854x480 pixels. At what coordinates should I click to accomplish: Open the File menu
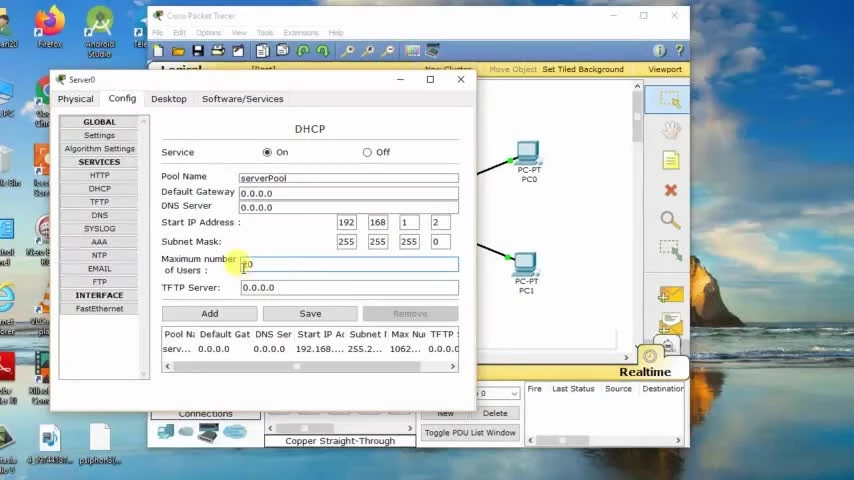[157, 33]
